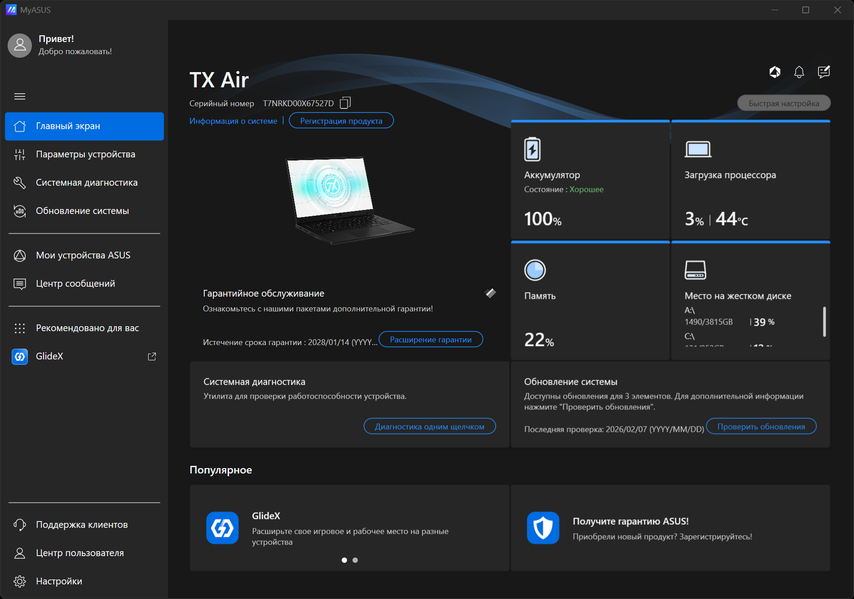Click Информация о системе link
This screenshot has width=854, height=599.
coord(233,121)
